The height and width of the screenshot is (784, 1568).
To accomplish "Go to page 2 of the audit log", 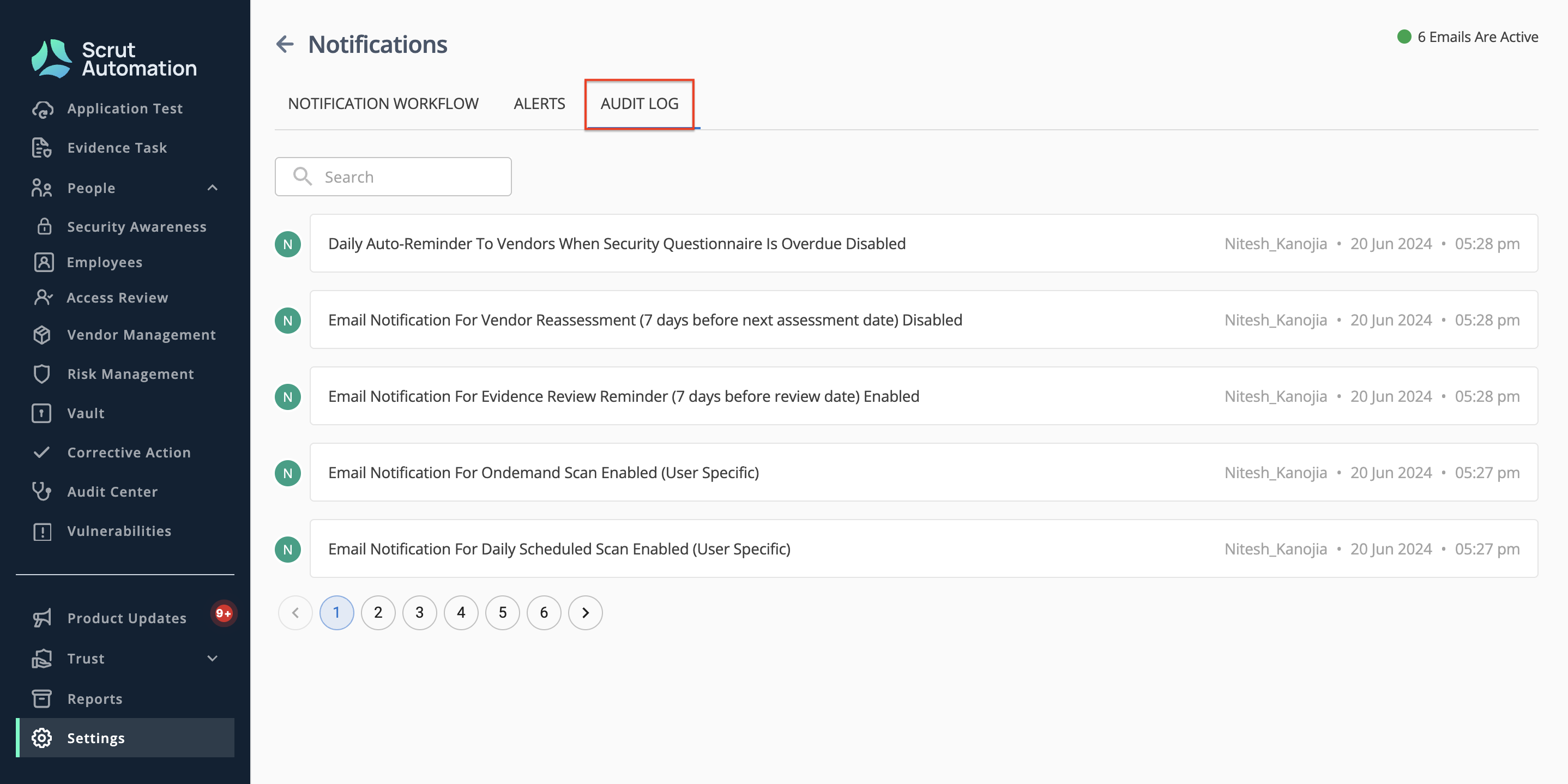I will point(378,612).
